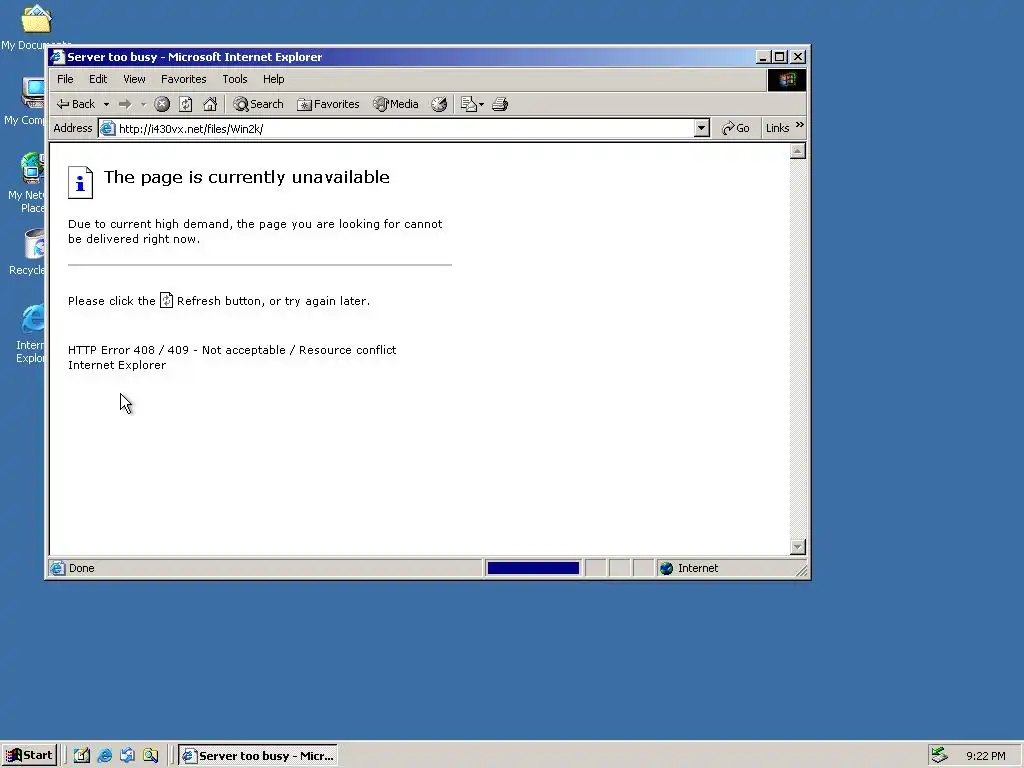Click the blue progress bar in status bar
1024x768 pixels.
click(533, 568)
